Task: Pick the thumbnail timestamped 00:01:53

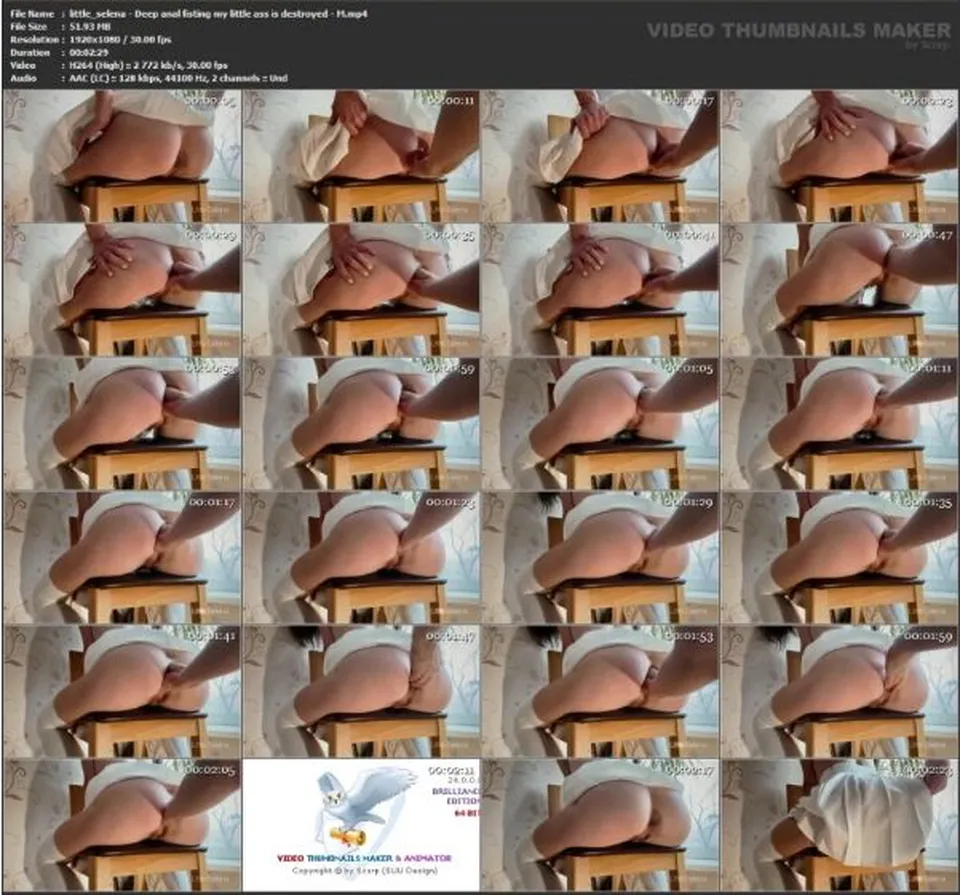Action: [x=601, y=691]
